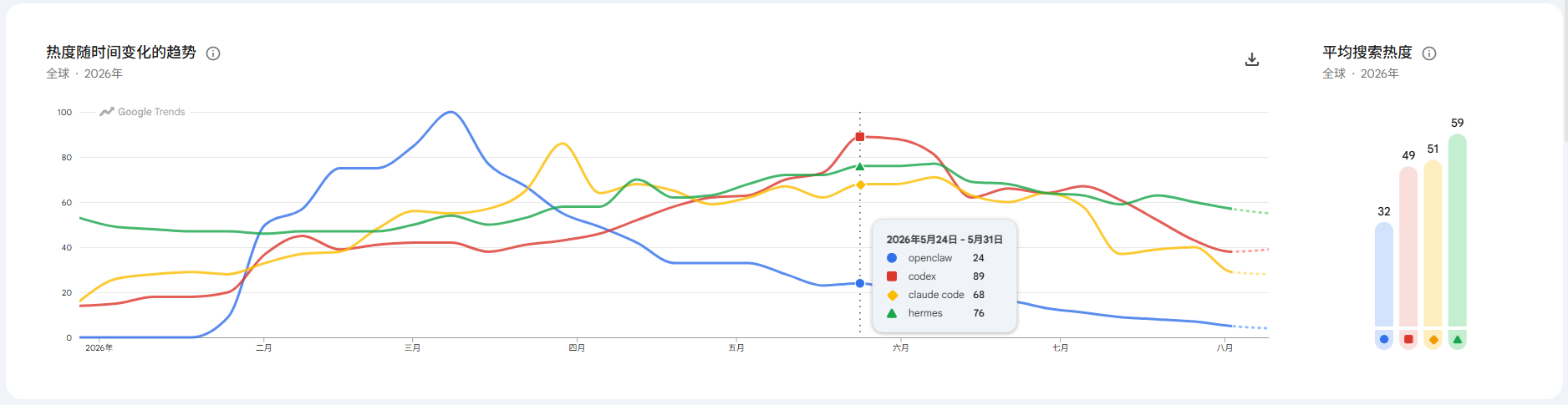Click the blue circle legend icon under bars
1568x405 pixels.
pos(1384,339)
